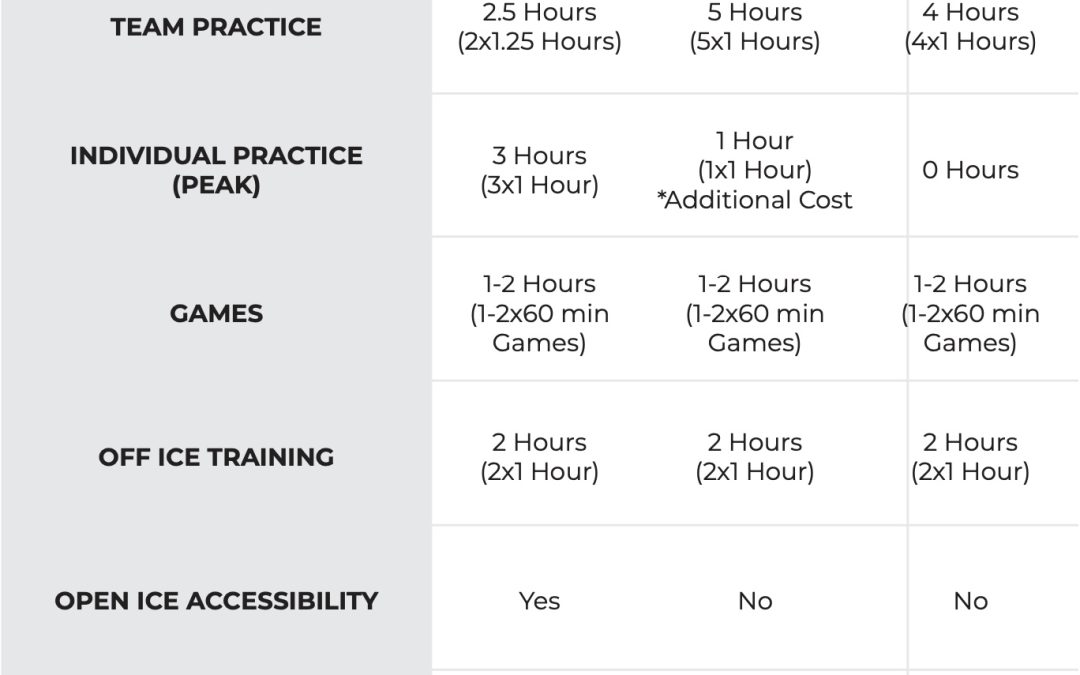Click the Yes open ice accessibility cell
The height and width of the screenshot is (675, 1080).
tap(539, 601)
